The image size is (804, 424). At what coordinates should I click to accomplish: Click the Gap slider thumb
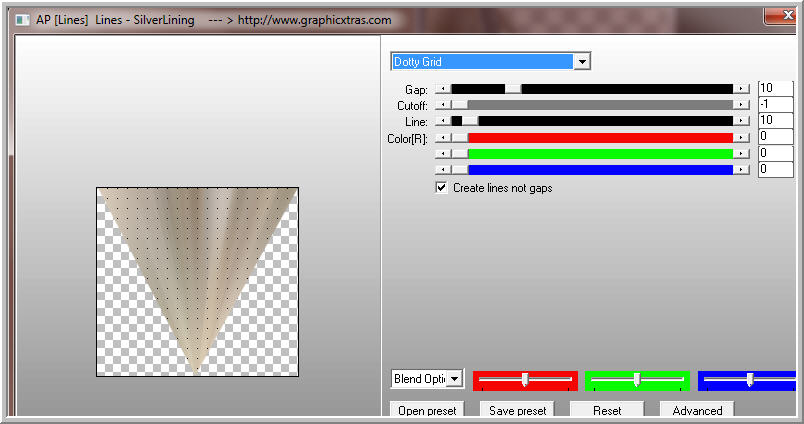[x=513, y=89]
